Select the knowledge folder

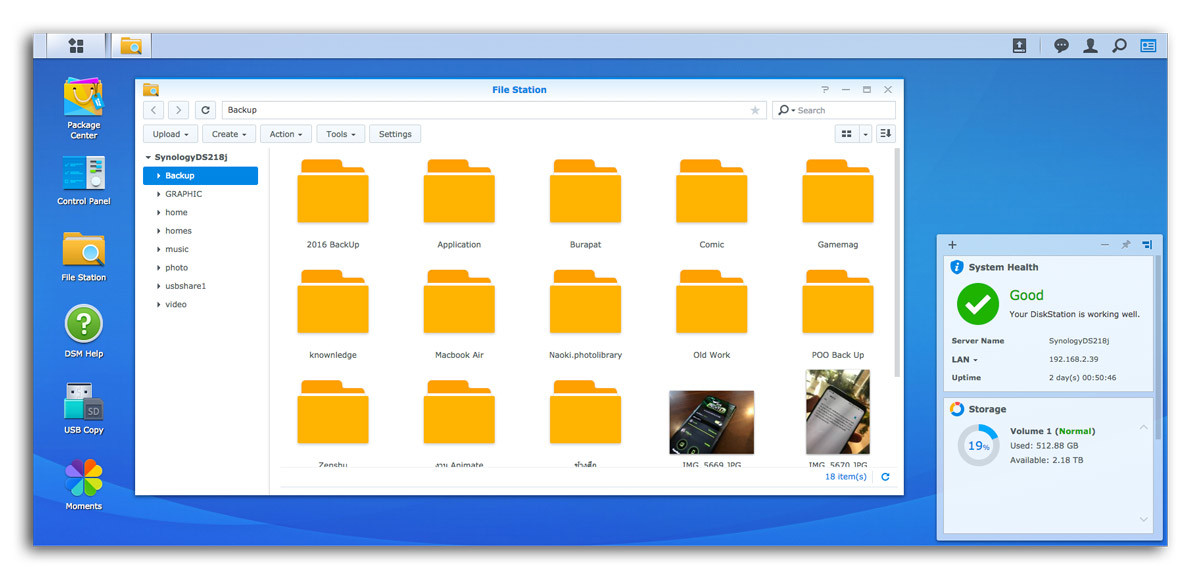[x=333, y=314]
